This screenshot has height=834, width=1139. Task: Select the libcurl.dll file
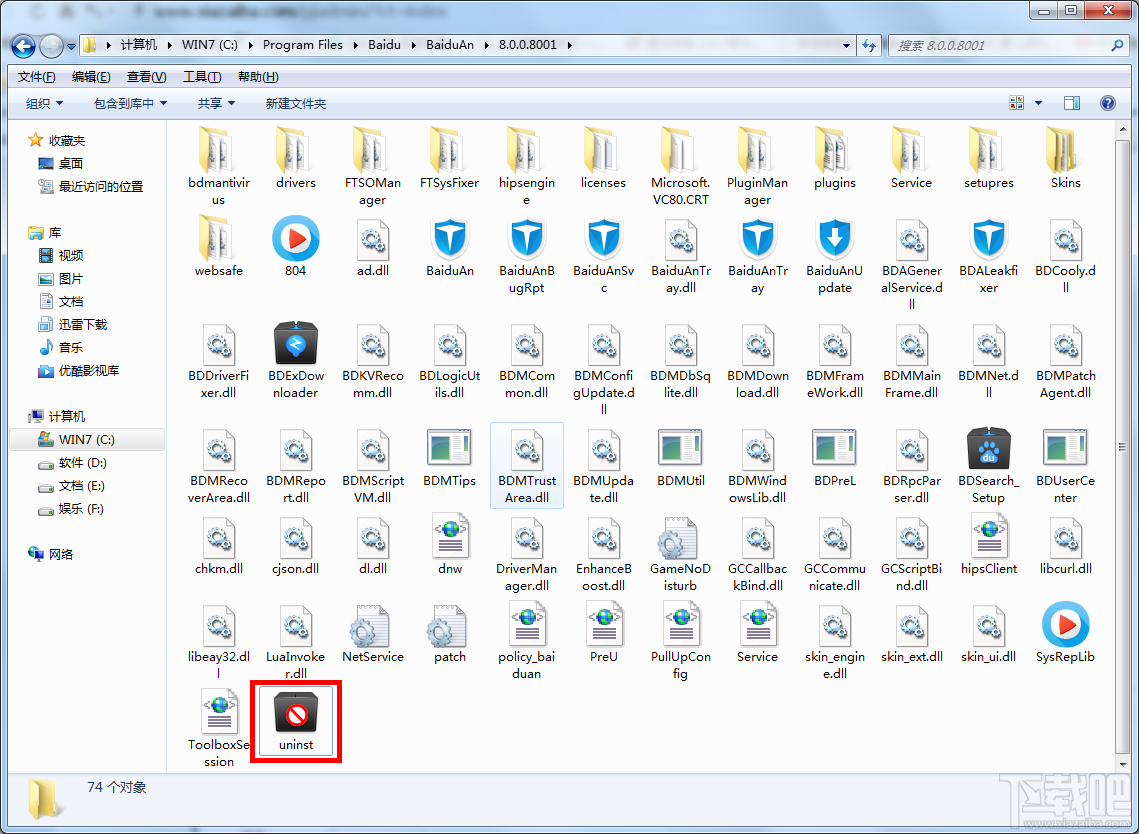tap(1066, 546)
